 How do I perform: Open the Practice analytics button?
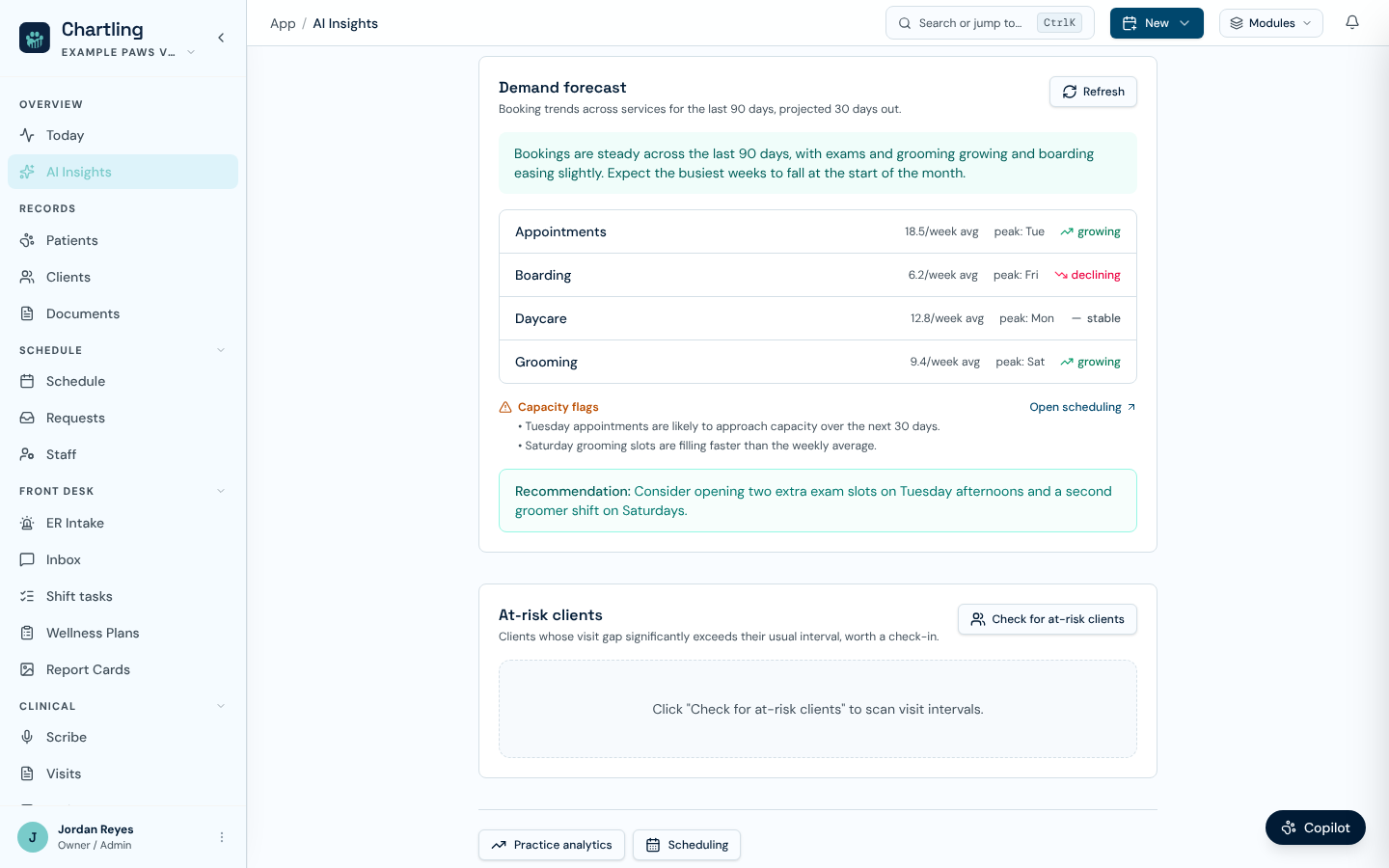552,845
